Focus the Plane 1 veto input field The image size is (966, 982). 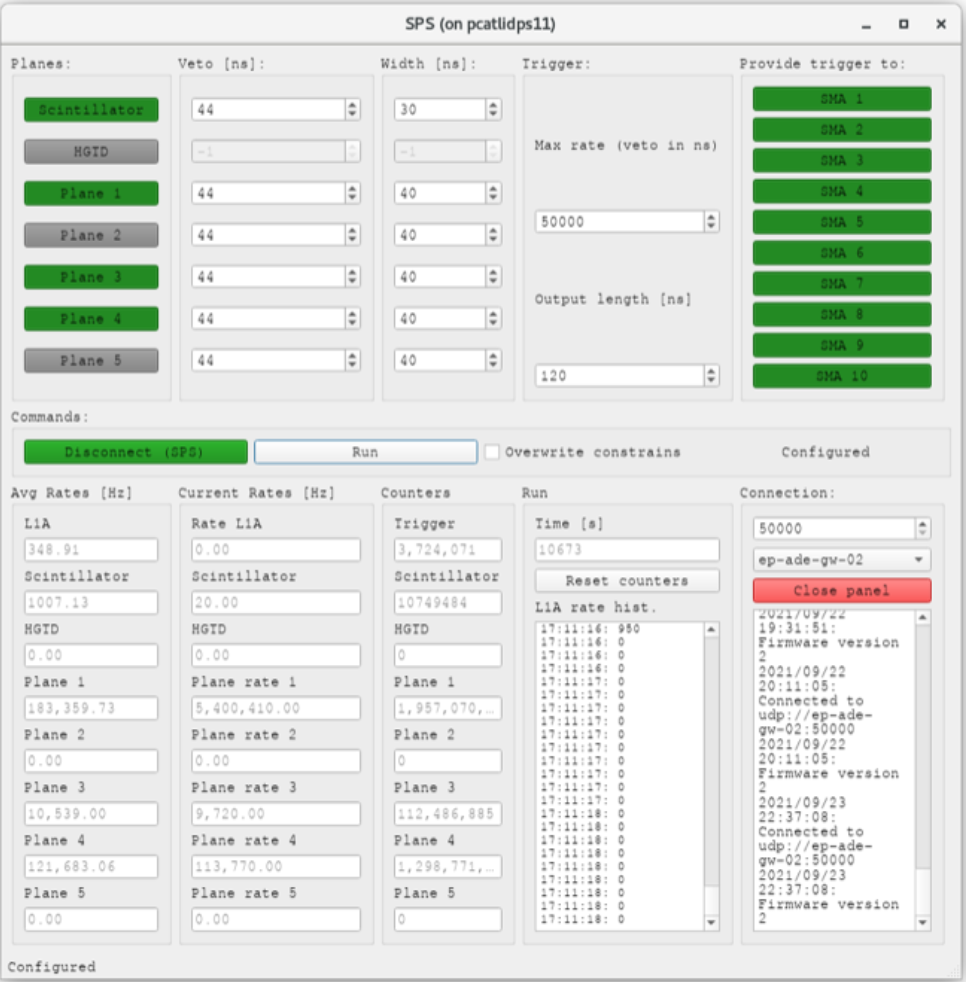click(x=269, y=194)
